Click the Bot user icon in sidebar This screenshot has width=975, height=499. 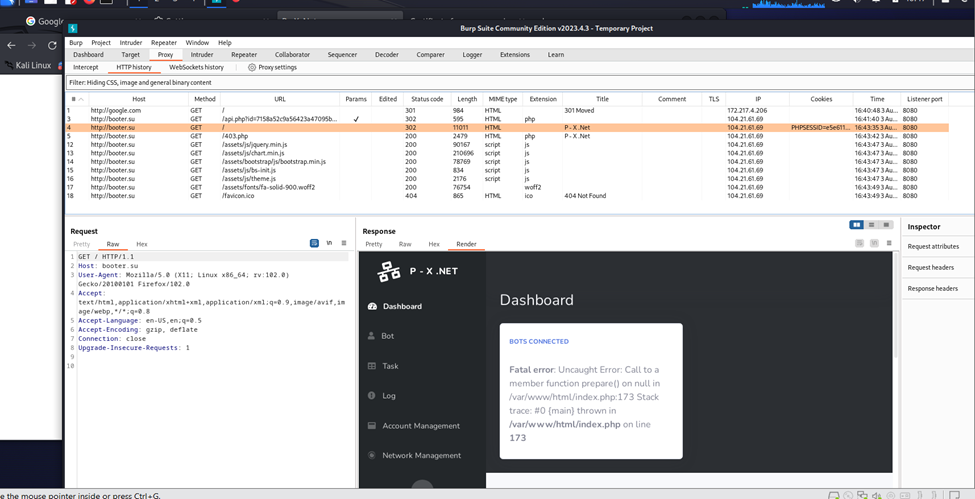(x=372, y=336)
